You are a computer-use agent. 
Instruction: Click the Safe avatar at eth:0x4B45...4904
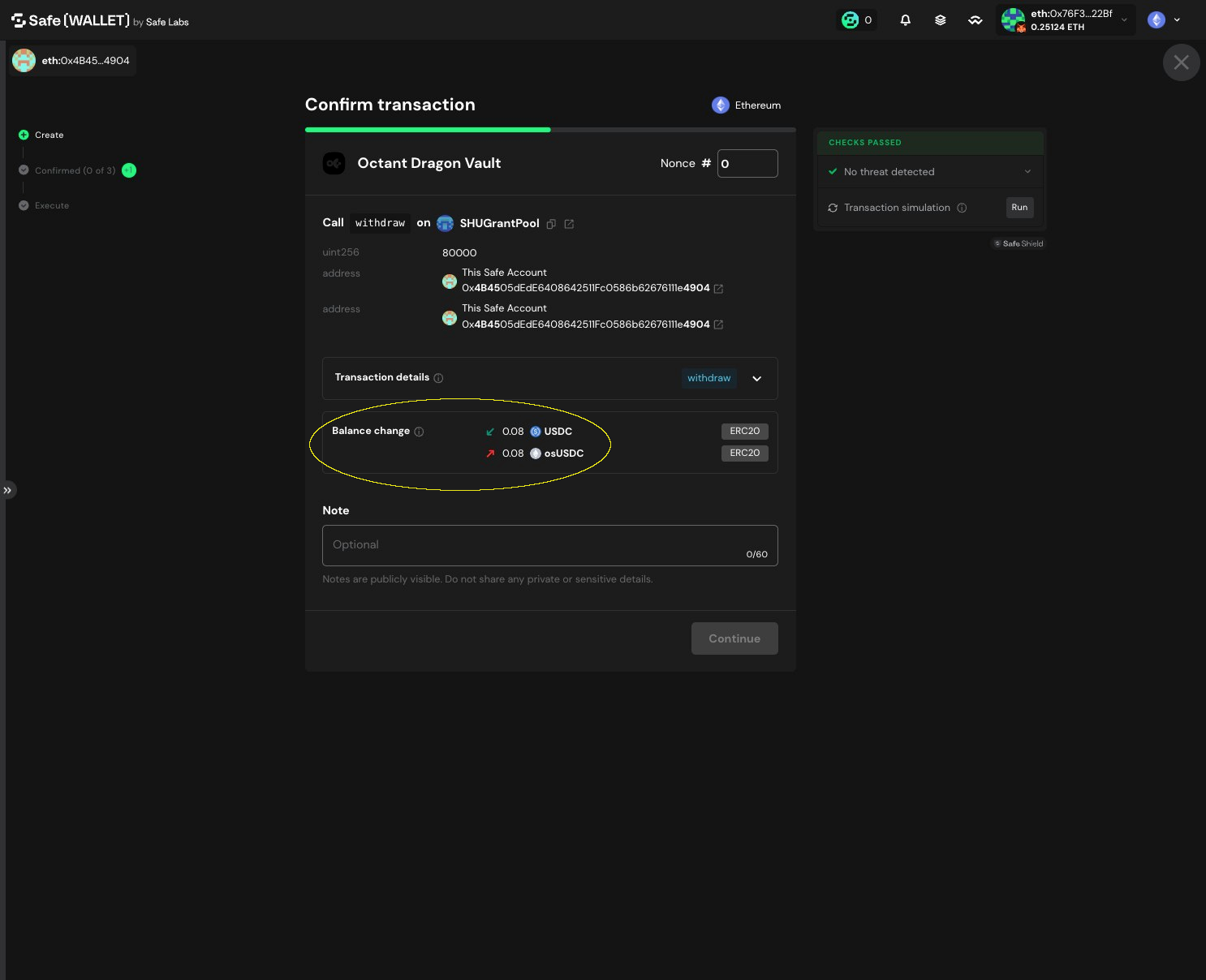24,61
